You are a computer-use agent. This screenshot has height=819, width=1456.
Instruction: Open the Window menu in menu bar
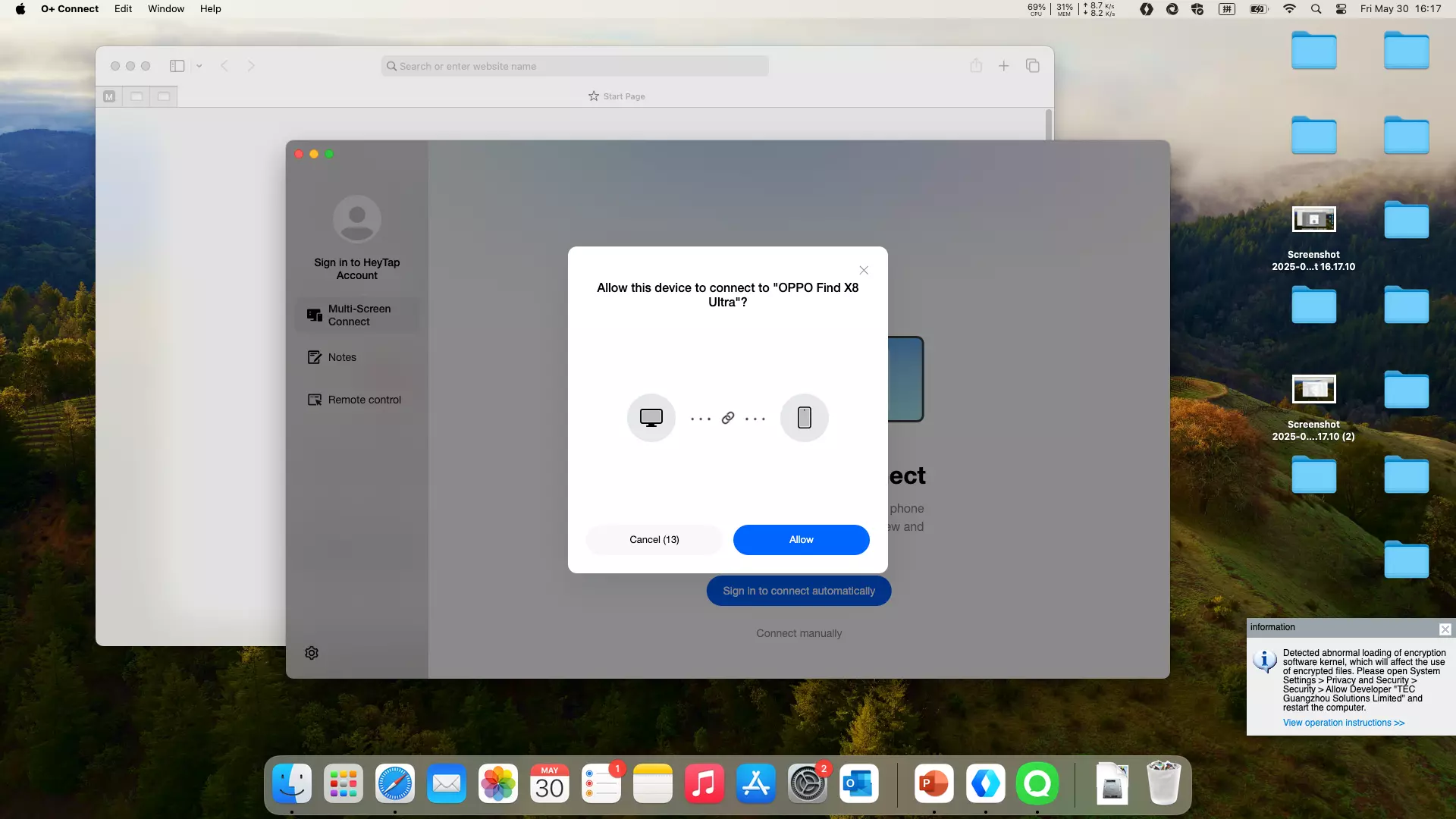tap(165, 9)
